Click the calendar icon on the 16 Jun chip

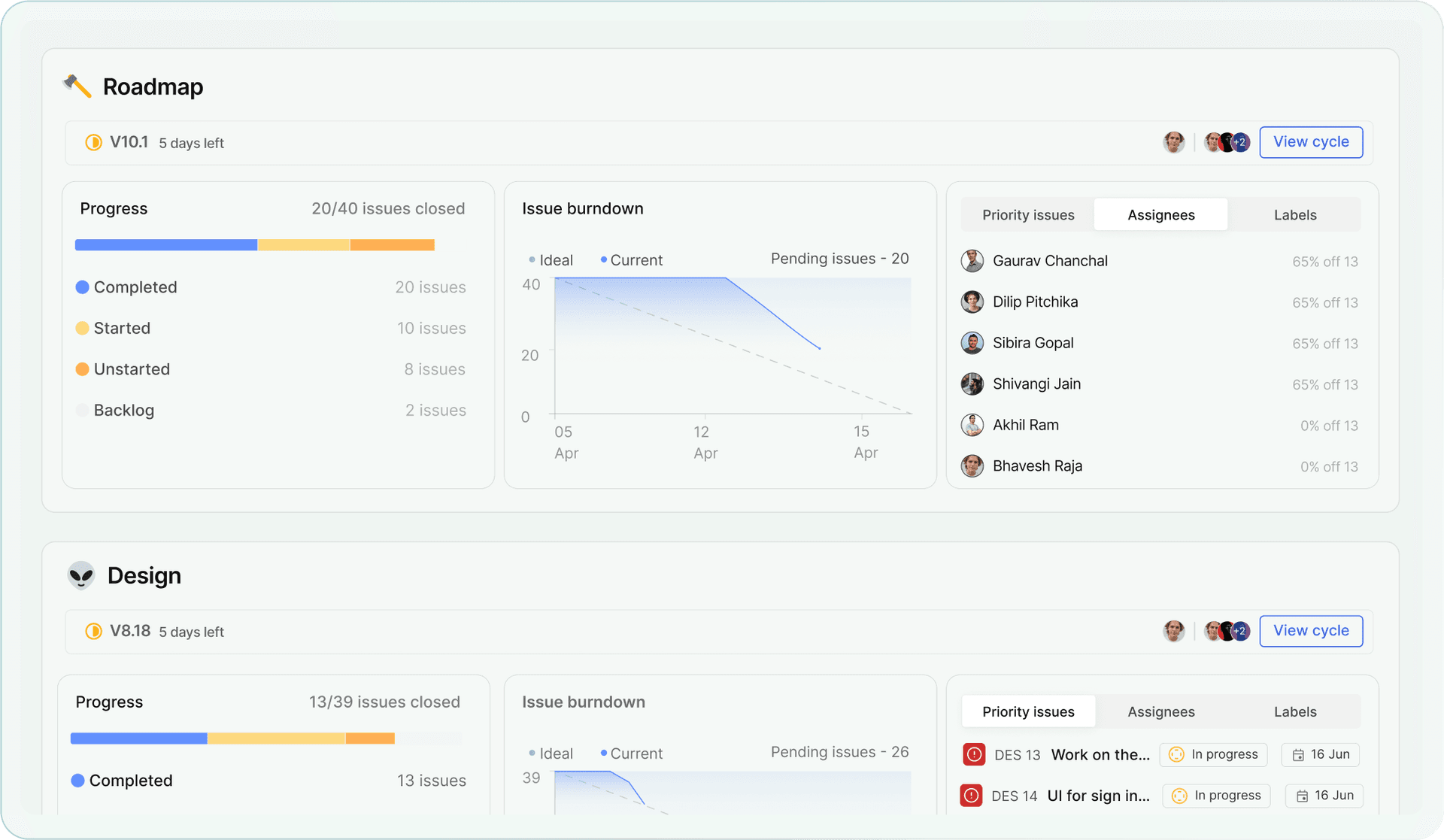pos(1300,754)
